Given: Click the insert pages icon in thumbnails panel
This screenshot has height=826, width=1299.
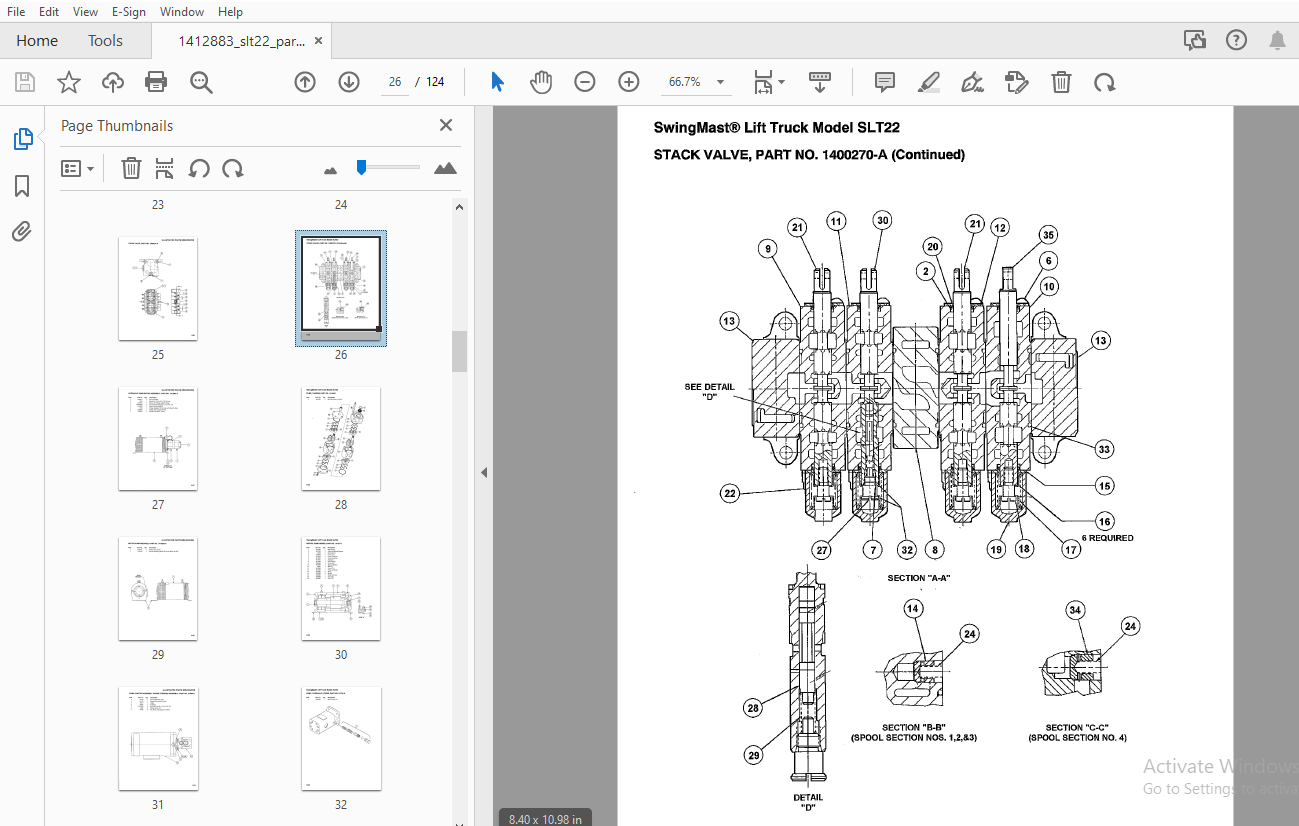Looking at the screenshot, I should (165, 168).
